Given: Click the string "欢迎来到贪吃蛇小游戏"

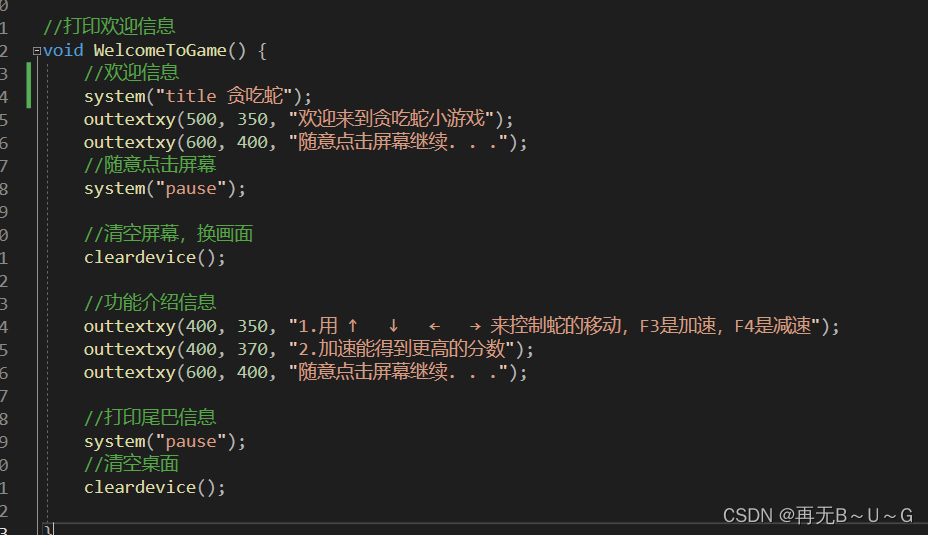Looking at the screenshot, I should pos(391,119).
